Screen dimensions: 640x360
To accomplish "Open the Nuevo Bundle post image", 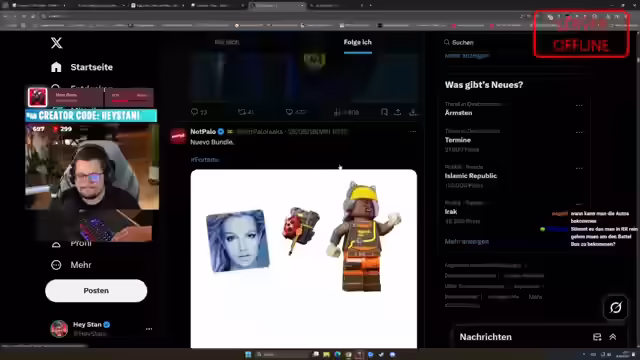I will pyautogui.click(x=304, y=258).
